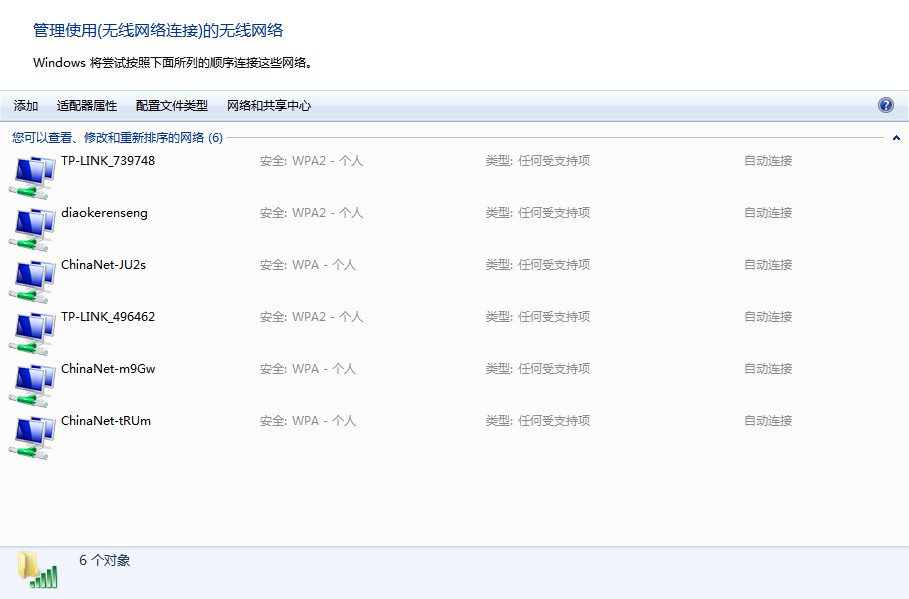Click the group header 您可以查看、修改和重新排序的网络 (6)

coord(117,137)
